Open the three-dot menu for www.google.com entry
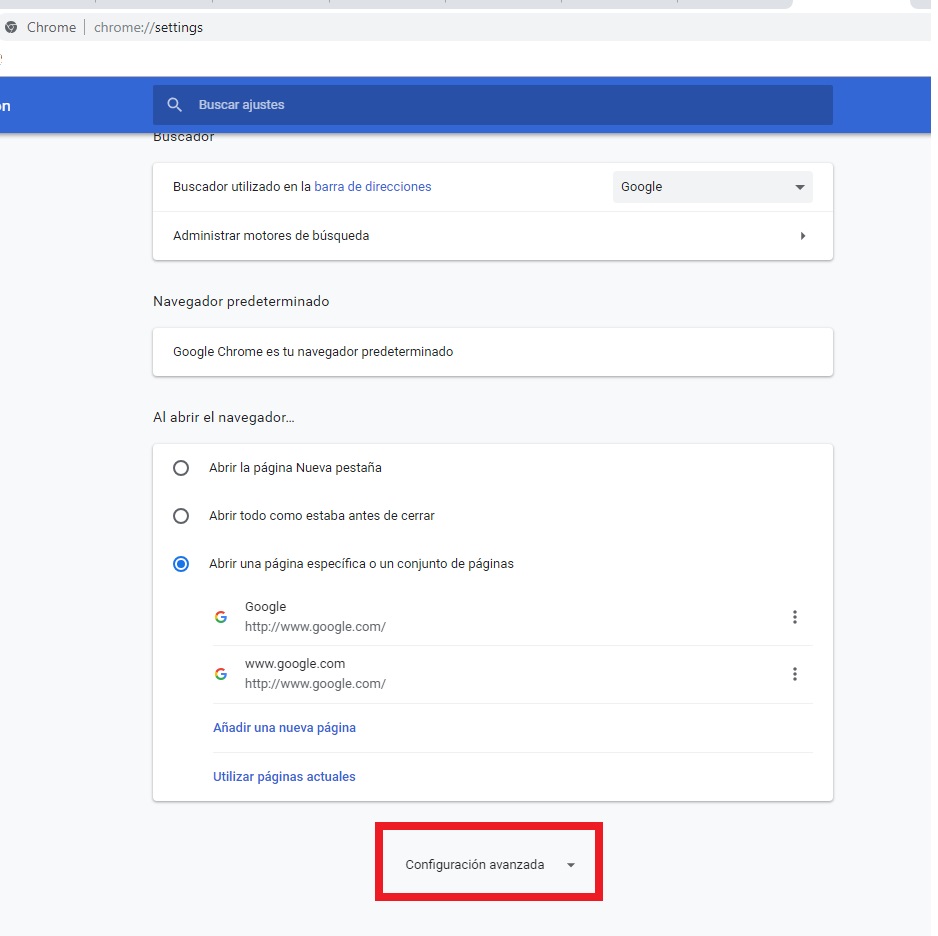Screen dimensions: 938x936 pyautogui.click(x=794, y=674)
